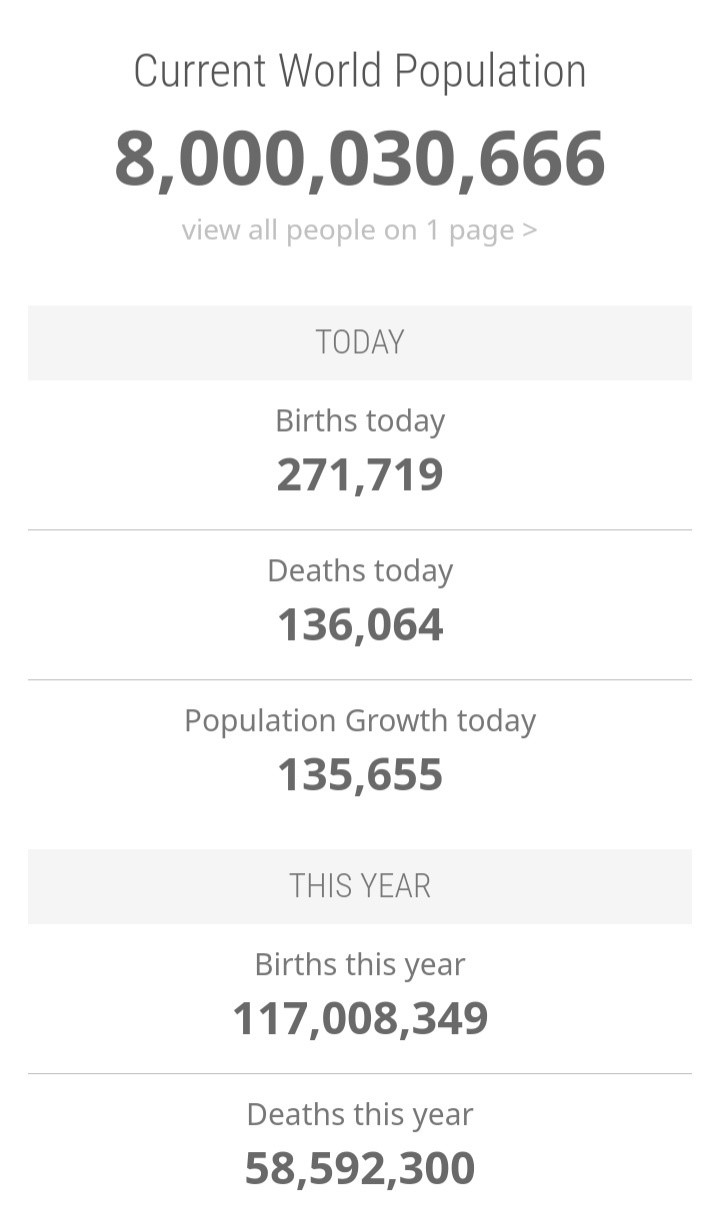This screenshot has height=1220, width=720.
Task: Click the world population counter 8,000,030,666
Action: (x=360, y=158)
